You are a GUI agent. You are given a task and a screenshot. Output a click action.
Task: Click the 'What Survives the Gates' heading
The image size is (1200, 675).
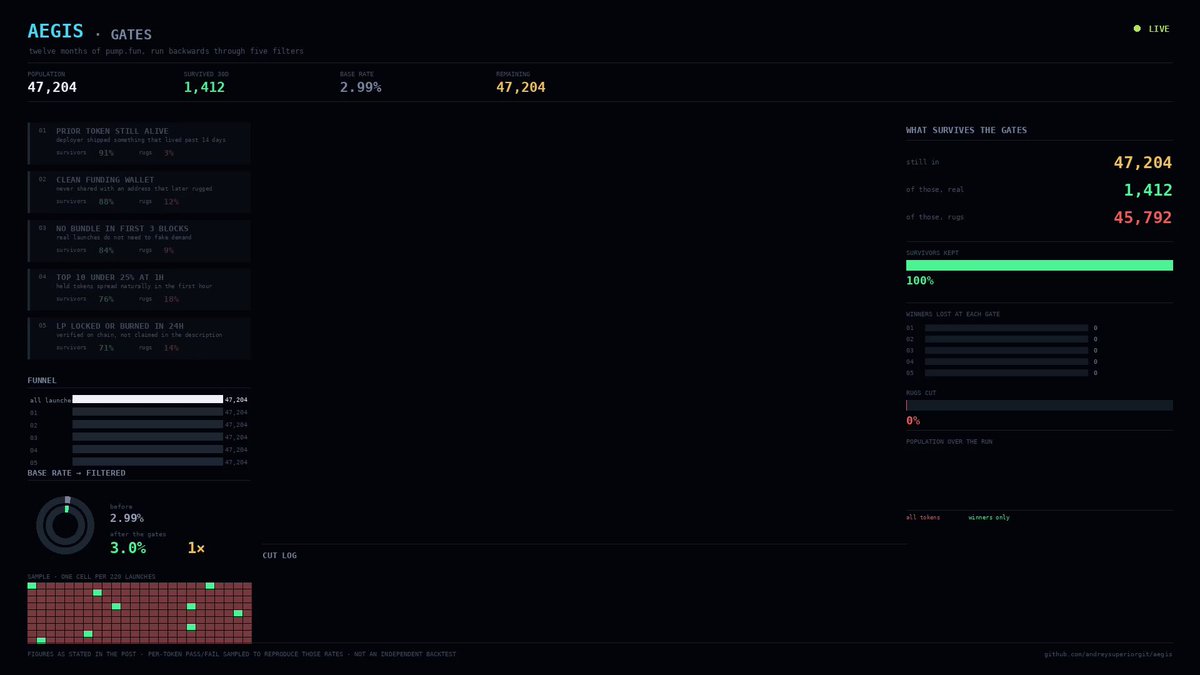tap(966, 130)
